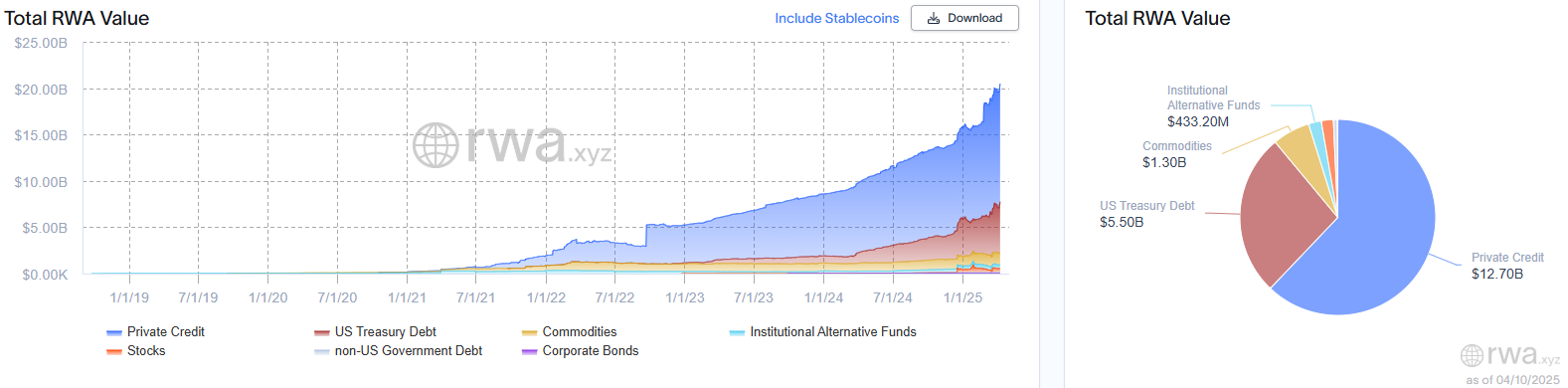
Task: Click the Stocks legend marker icon
Action: click(x=114, y=351)
